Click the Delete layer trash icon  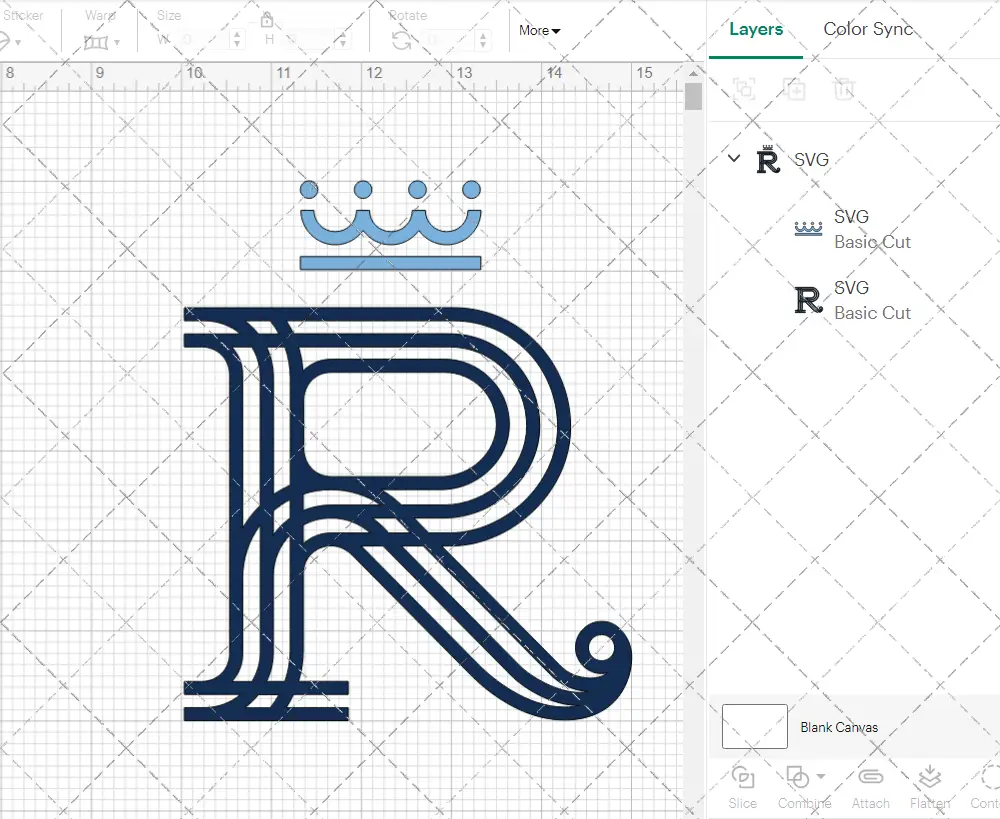pyautogui.click(x=844, y=89)
